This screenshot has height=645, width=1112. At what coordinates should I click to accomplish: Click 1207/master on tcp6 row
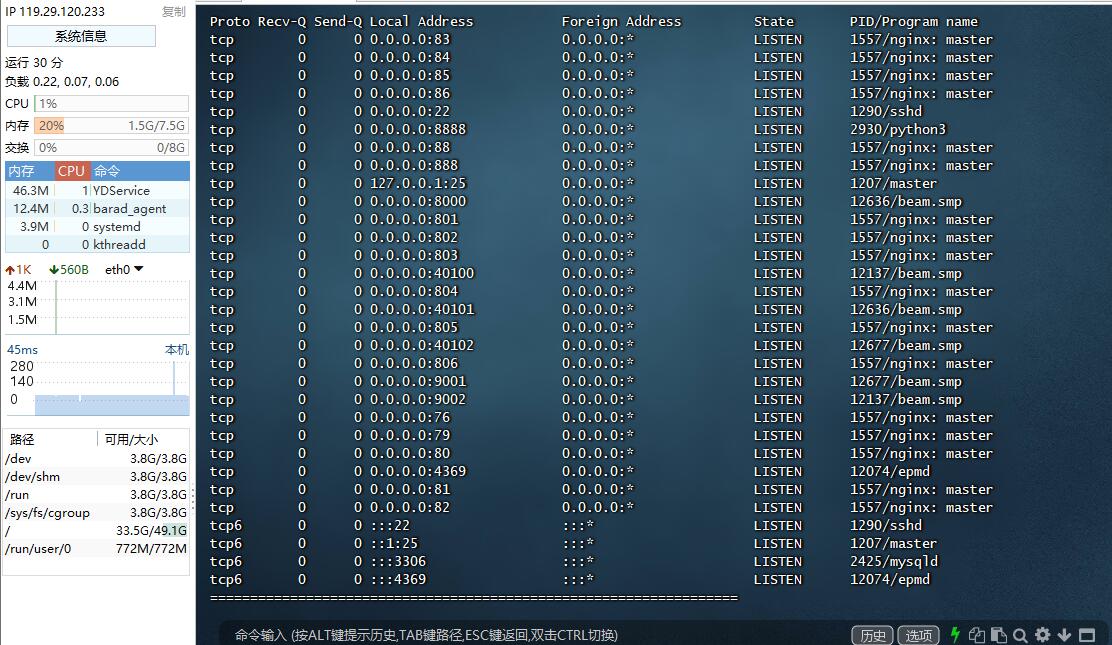click(x=894, y=544)
